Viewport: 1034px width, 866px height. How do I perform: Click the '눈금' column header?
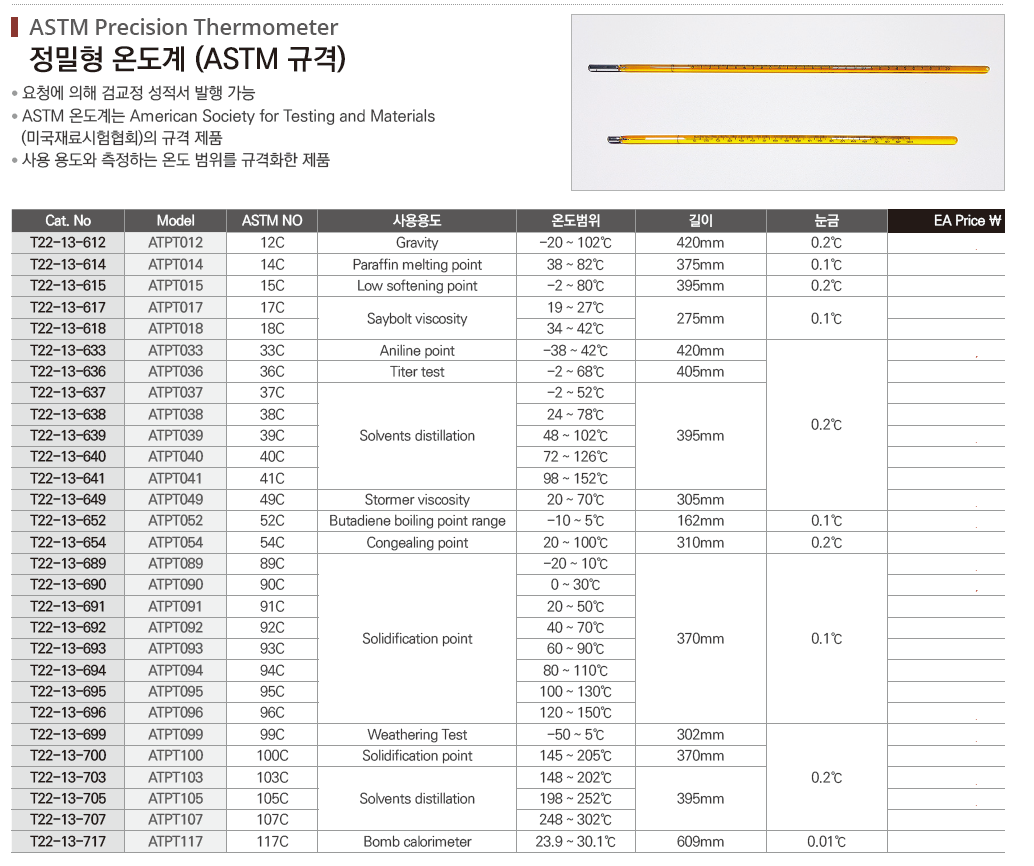click(x=826, y=221)
